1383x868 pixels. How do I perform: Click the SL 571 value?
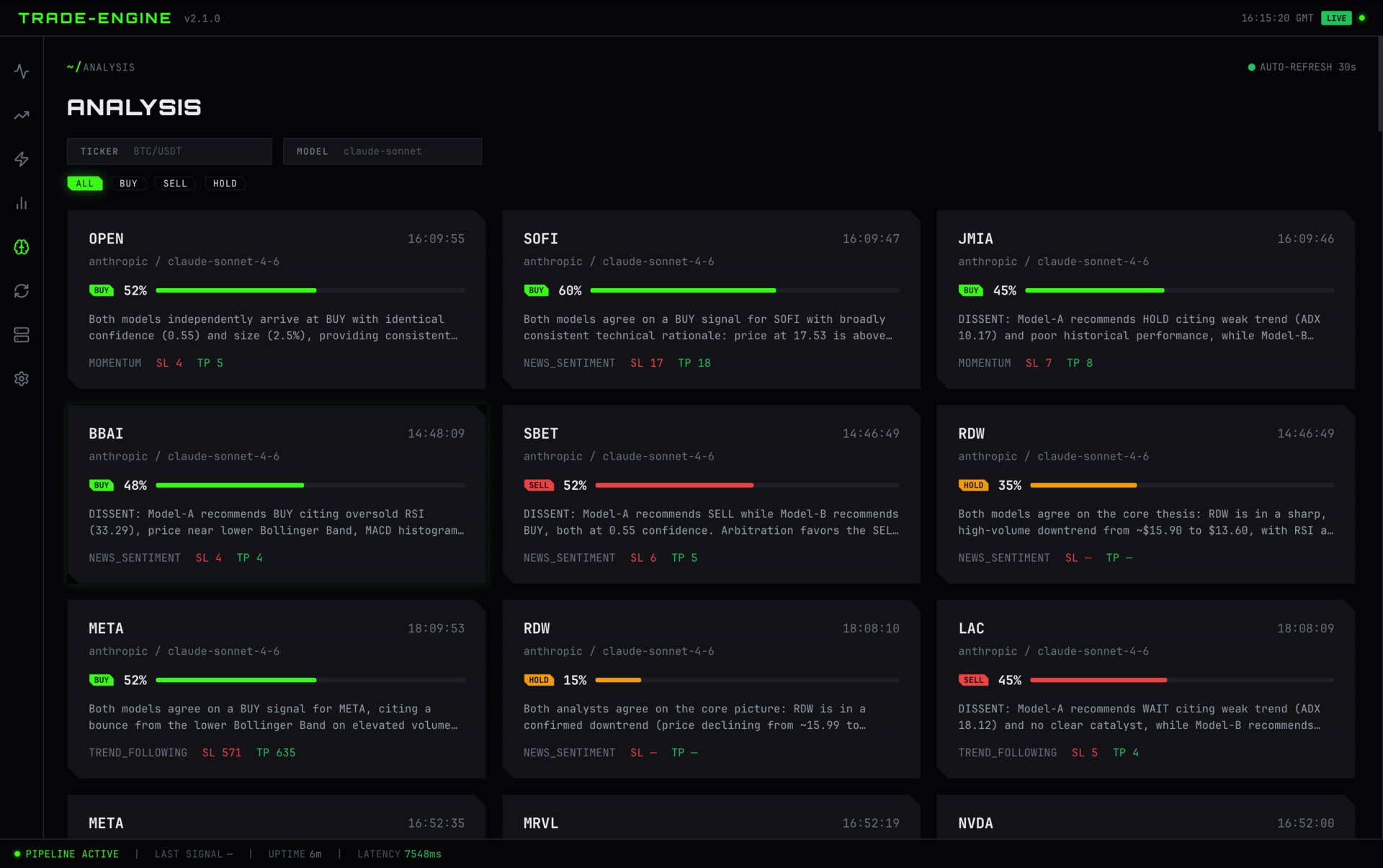pos(222,753)
